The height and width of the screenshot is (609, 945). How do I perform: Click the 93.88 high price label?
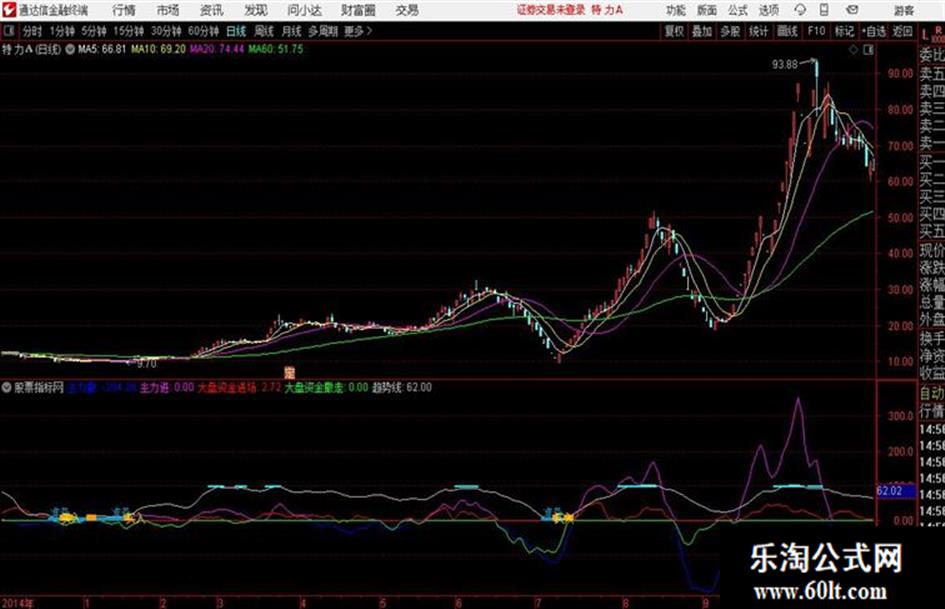(785, 64)
